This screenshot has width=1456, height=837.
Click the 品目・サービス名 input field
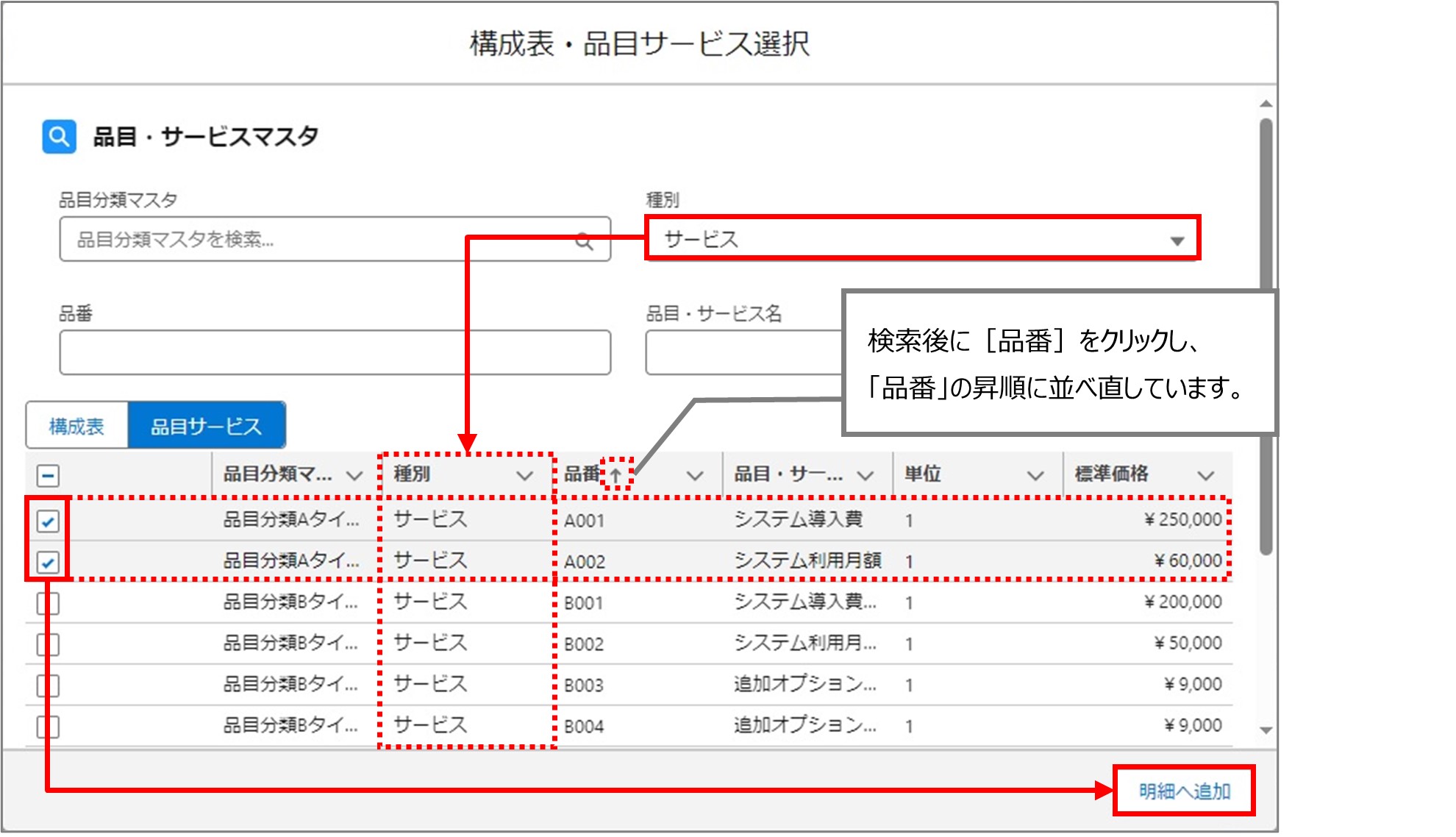[x=744, y=352]
